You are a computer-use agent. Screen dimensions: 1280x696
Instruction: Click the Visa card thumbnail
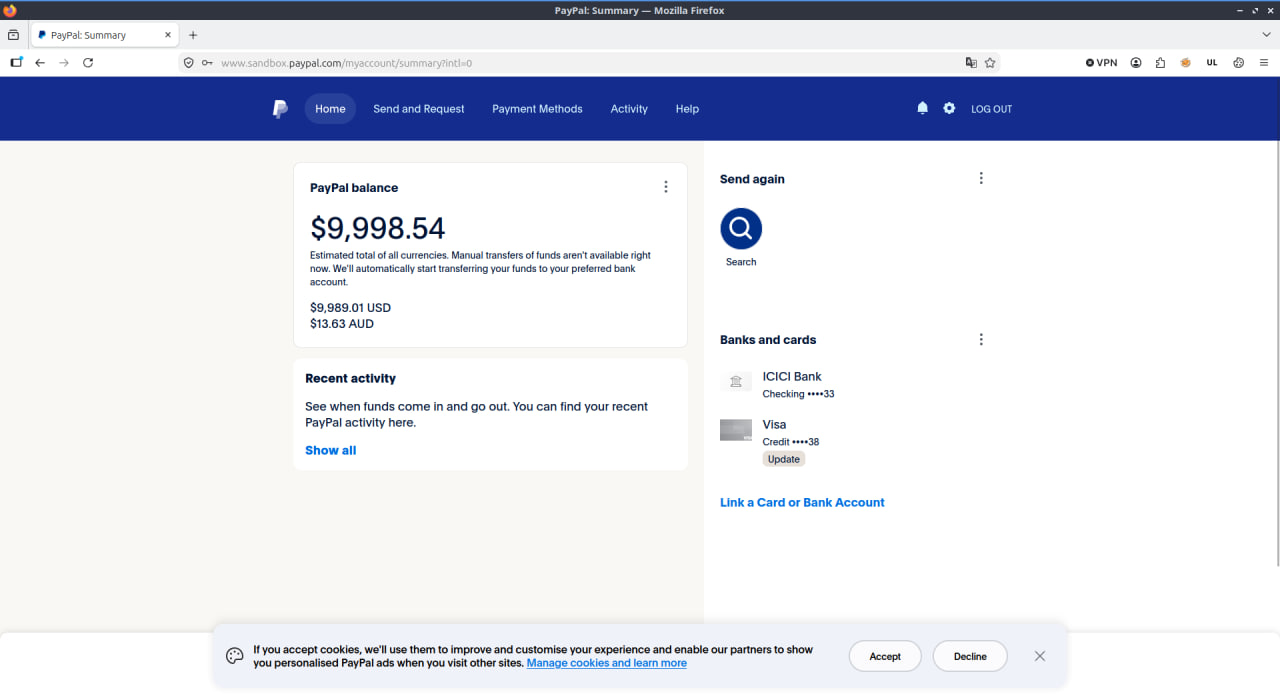coord(736,430)
